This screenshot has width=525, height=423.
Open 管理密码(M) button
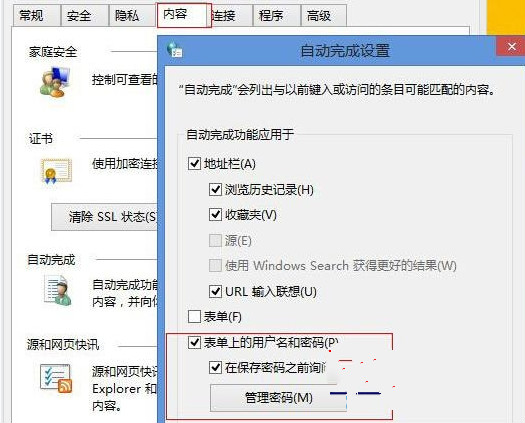click(279, 398)
